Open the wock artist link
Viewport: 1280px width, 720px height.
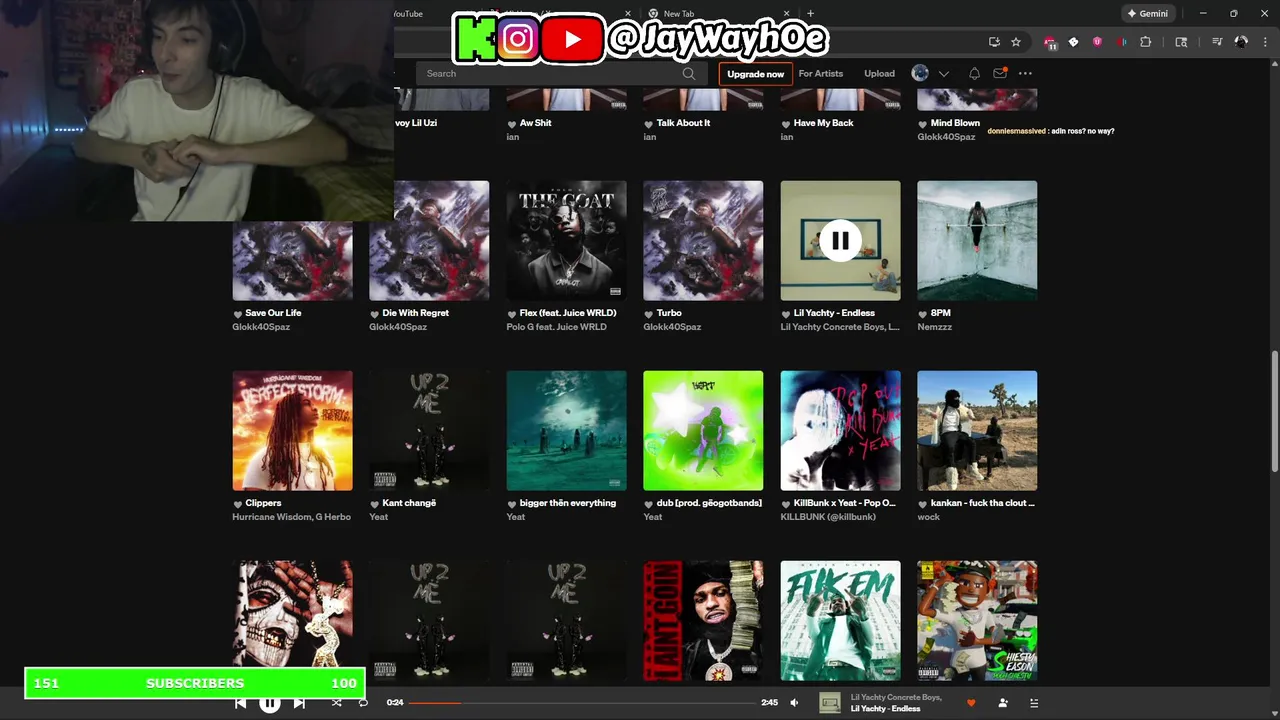(x=929, y=517)
